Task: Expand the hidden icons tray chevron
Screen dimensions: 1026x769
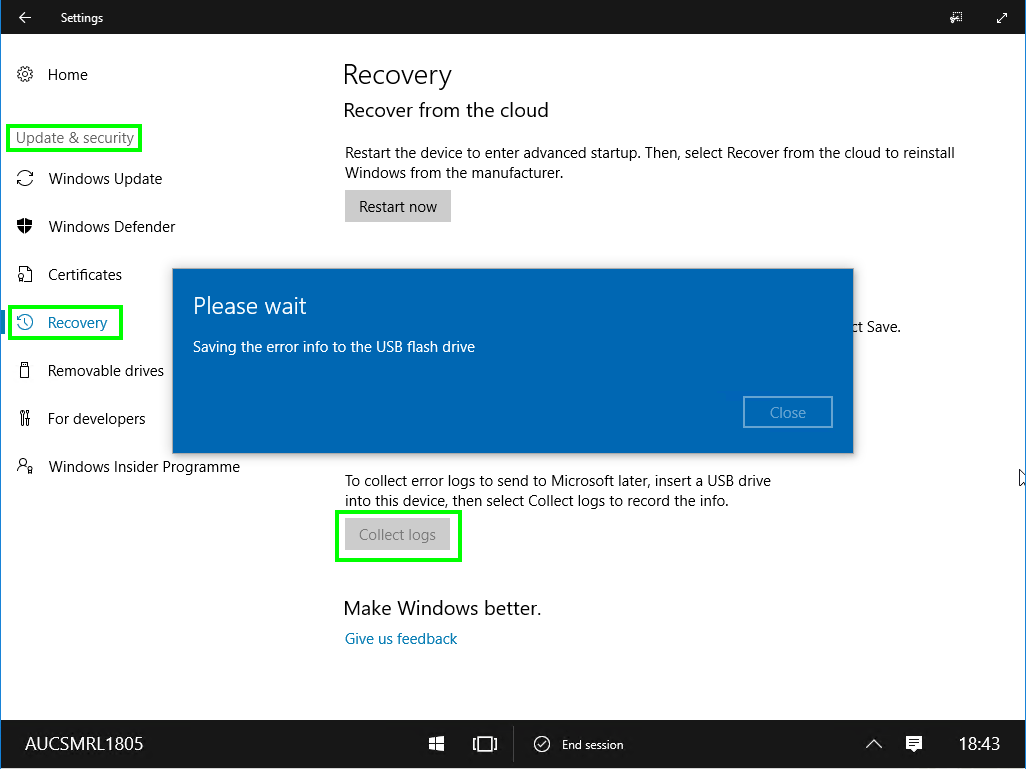Action: tap(874, 744)
